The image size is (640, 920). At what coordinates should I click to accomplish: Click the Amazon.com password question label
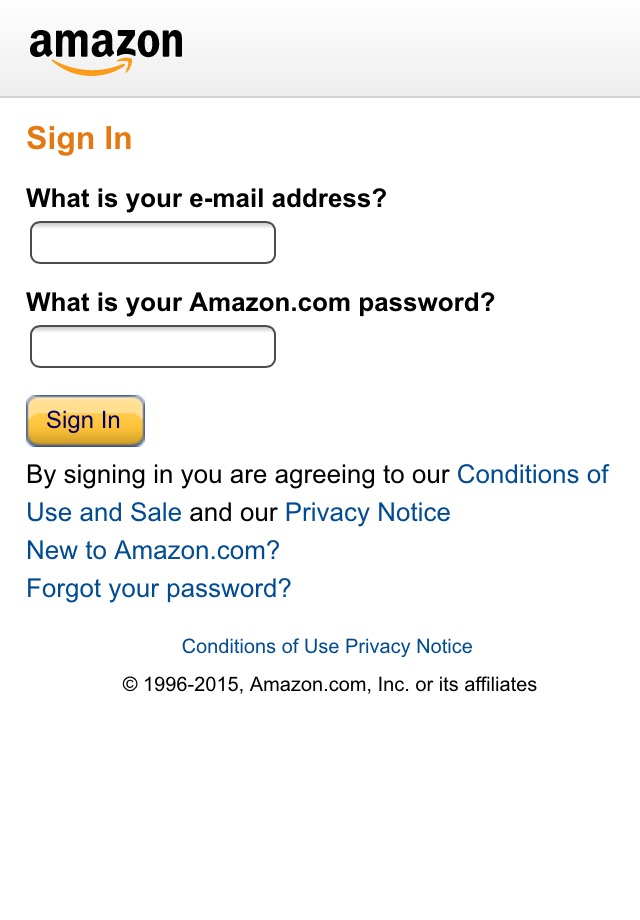click(260, 302)
